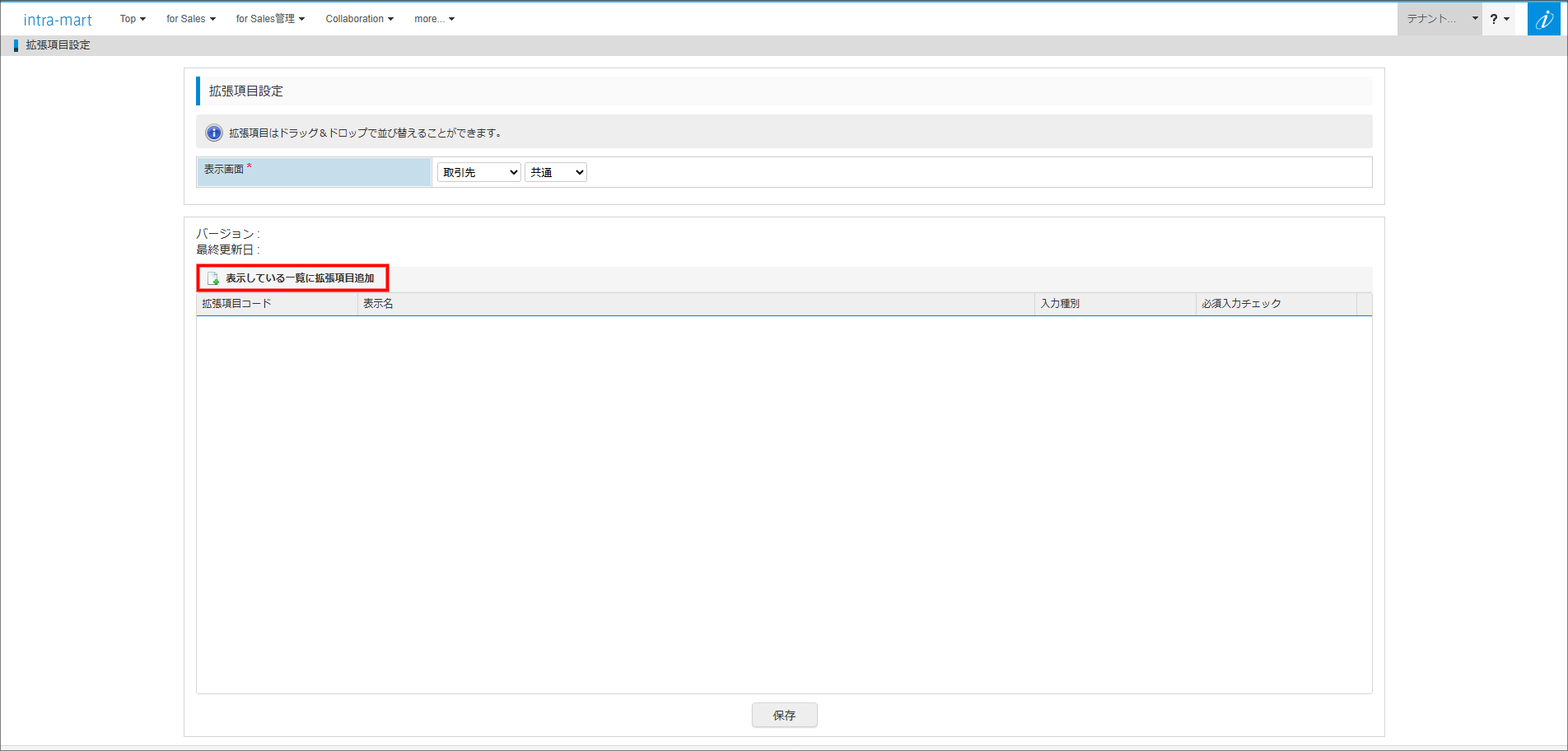
Task: Open the for Sales menu
Action: point(191,19)
